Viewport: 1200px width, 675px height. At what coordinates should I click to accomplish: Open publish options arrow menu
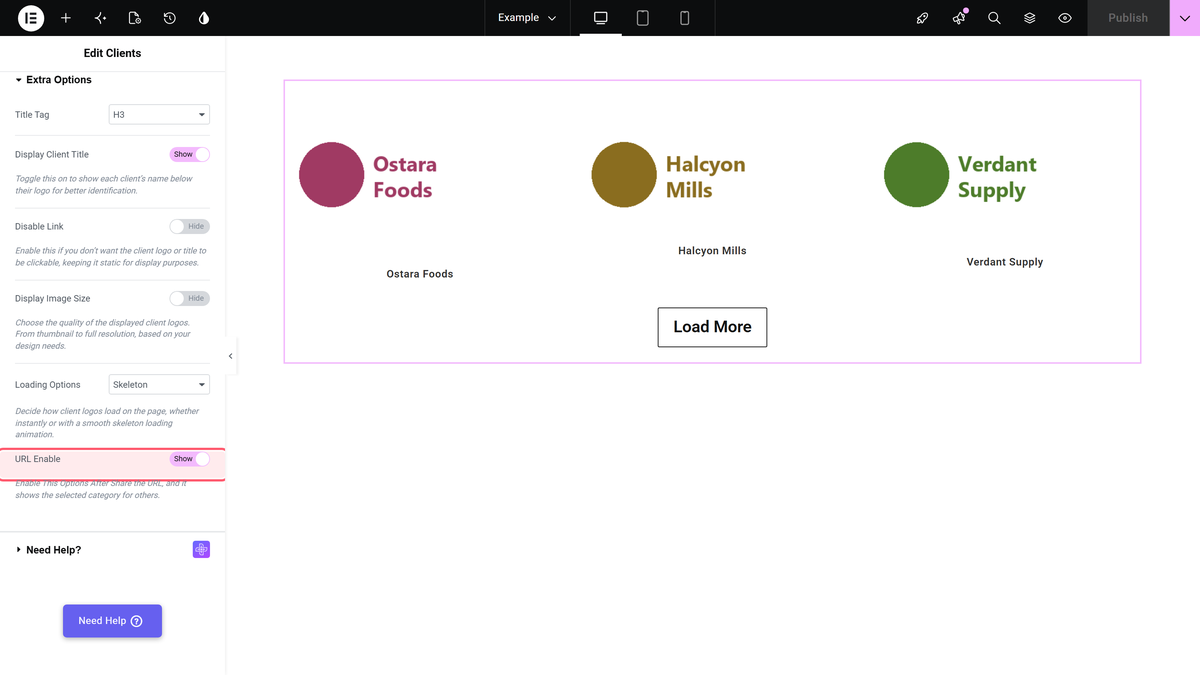click(1185, 18)
